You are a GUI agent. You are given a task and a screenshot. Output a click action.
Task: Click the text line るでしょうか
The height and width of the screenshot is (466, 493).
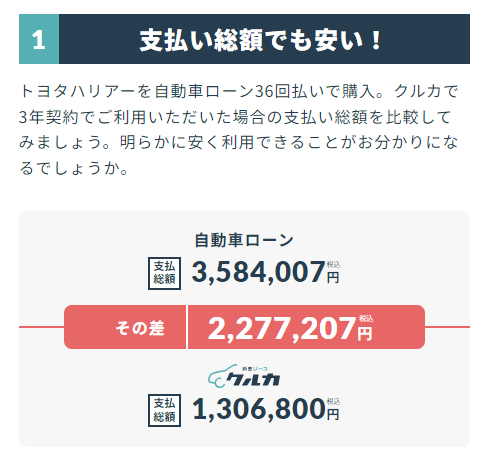[74, 168]
